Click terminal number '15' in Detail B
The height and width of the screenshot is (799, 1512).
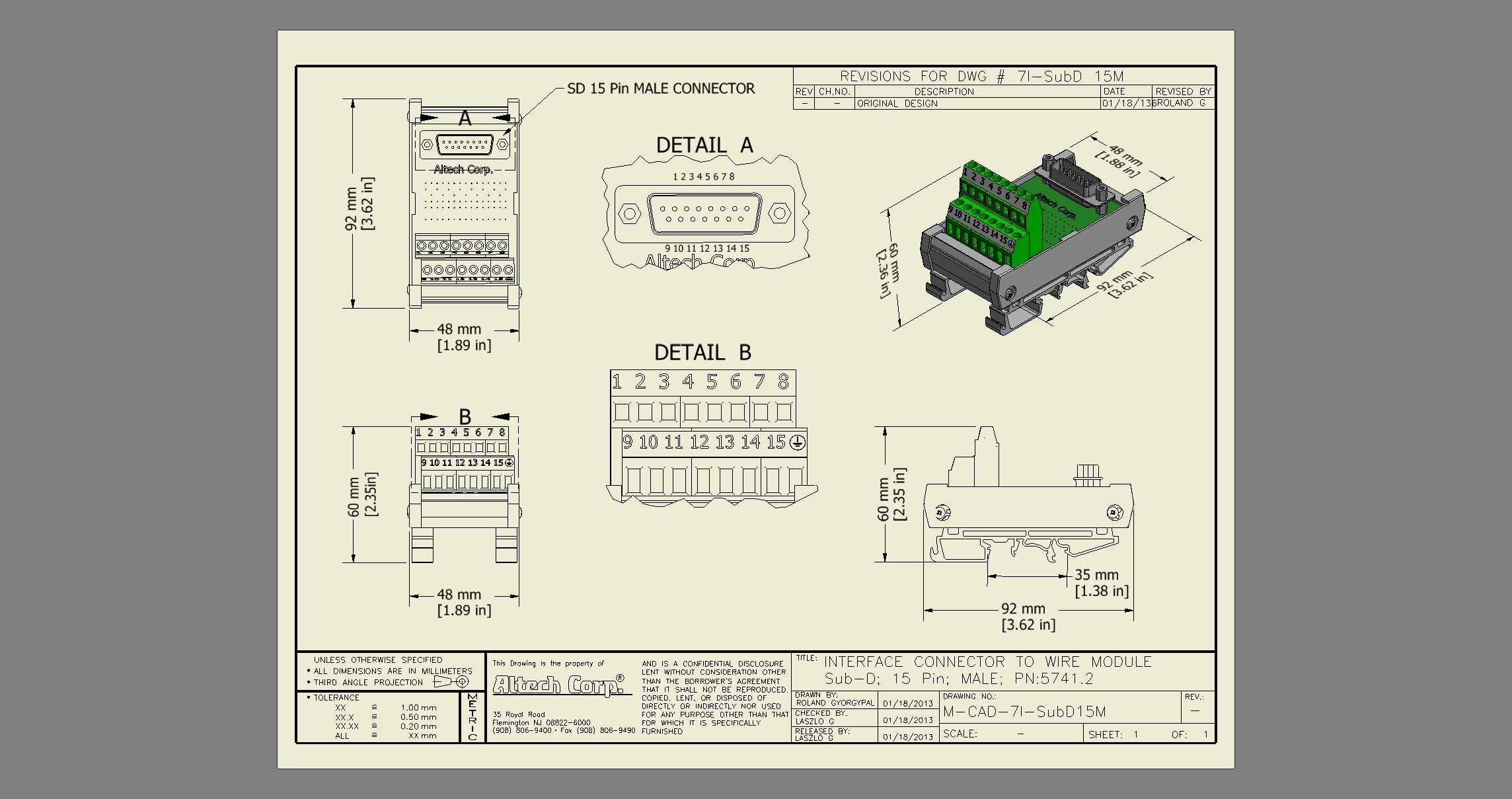776,442
